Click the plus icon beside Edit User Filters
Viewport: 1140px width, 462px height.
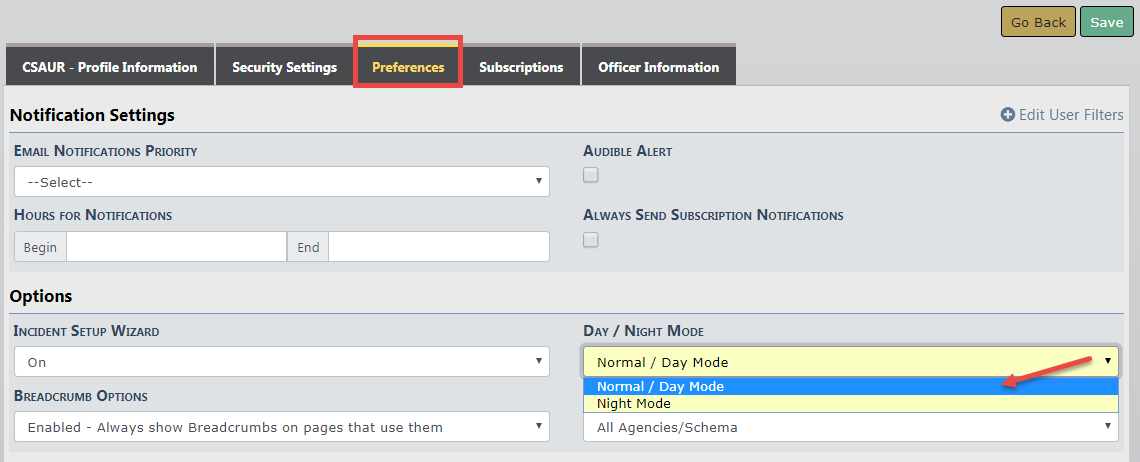(x=1008, y=115)
